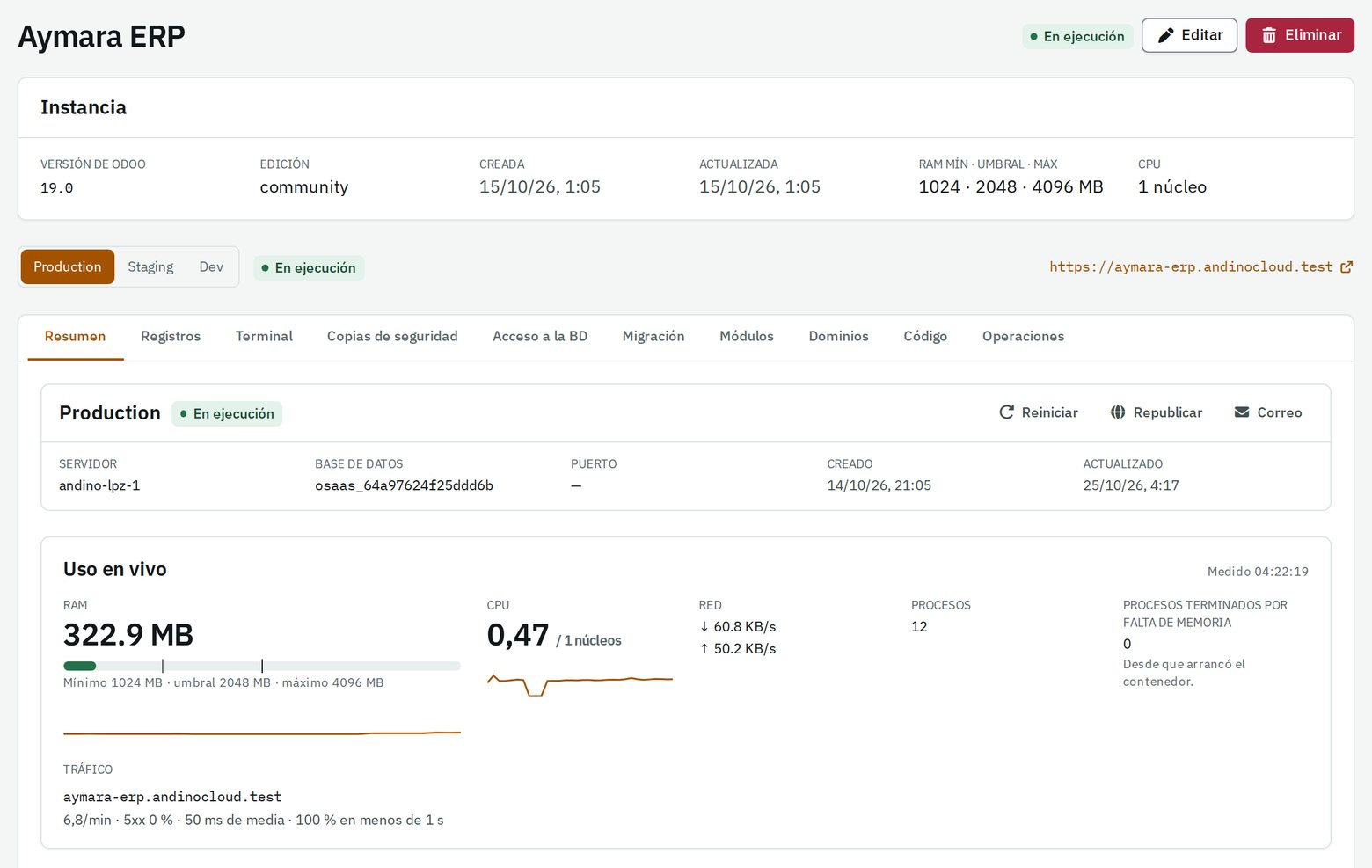Switch to the Staging environment
Viewport: 1372px width, 868px height.
click(150, 266)
